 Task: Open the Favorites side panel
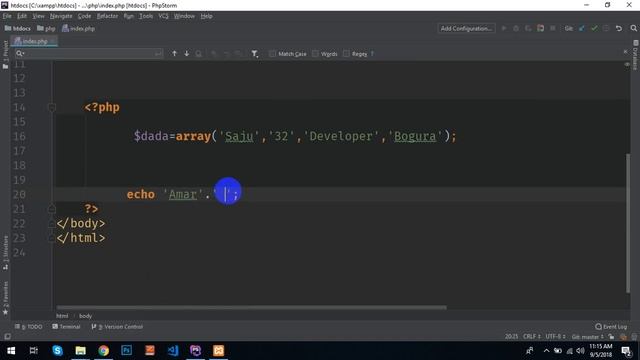click(5, 298)
